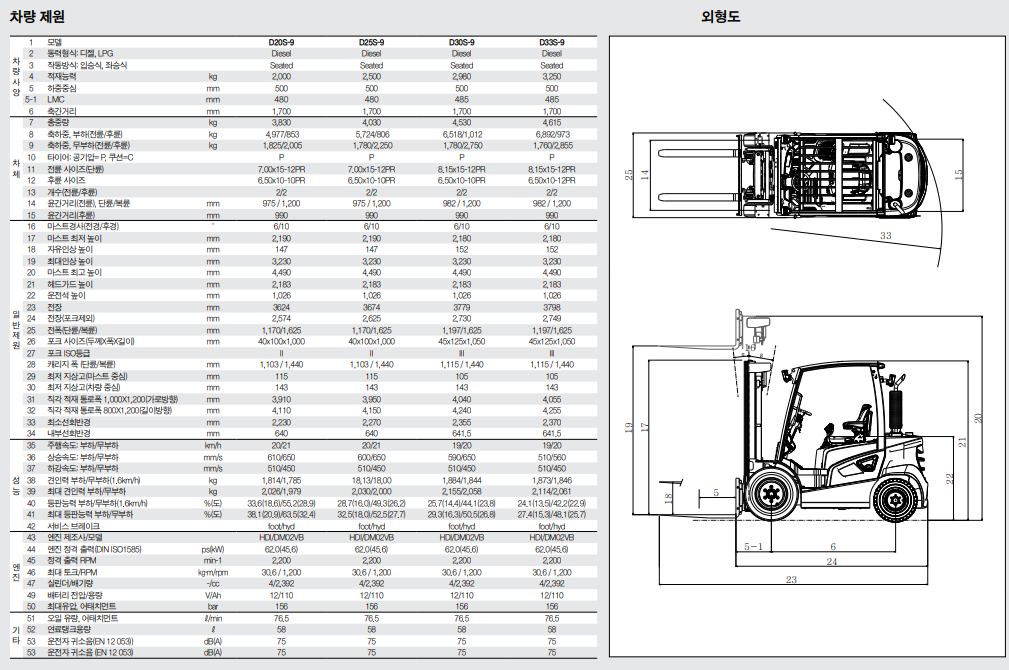Click the '오일 유량, 어태치먼트' row label

[x=82, y=619]
